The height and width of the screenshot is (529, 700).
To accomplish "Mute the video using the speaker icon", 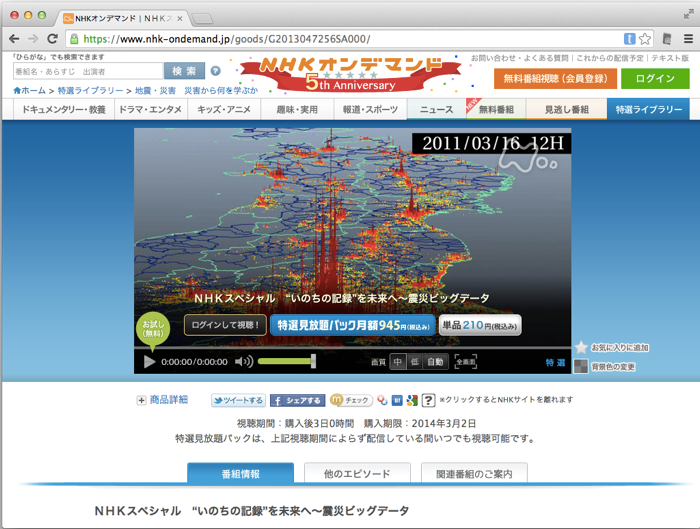I will pyautogui.click(x=243, y=362).
